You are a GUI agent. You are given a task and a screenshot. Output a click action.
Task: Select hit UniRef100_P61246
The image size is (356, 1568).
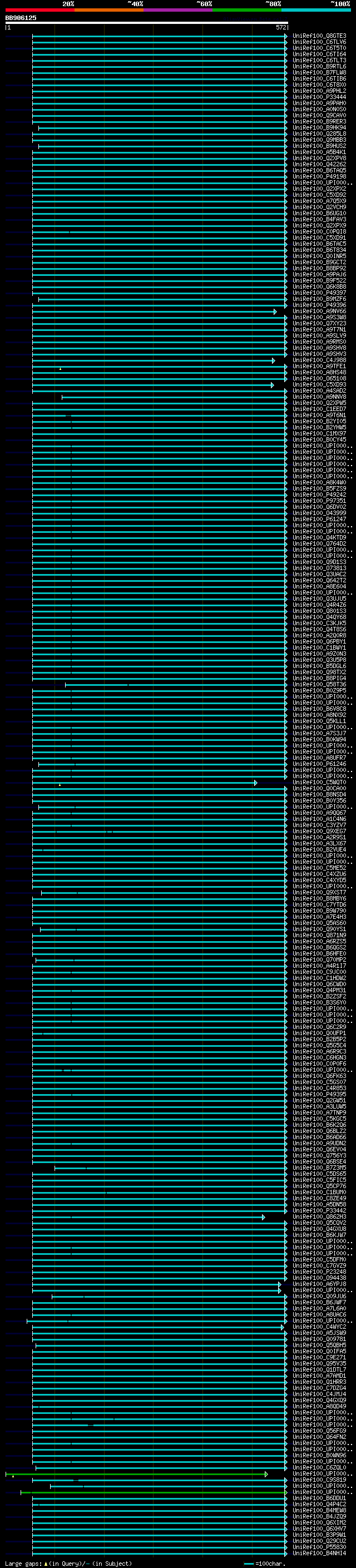[319, 764]
